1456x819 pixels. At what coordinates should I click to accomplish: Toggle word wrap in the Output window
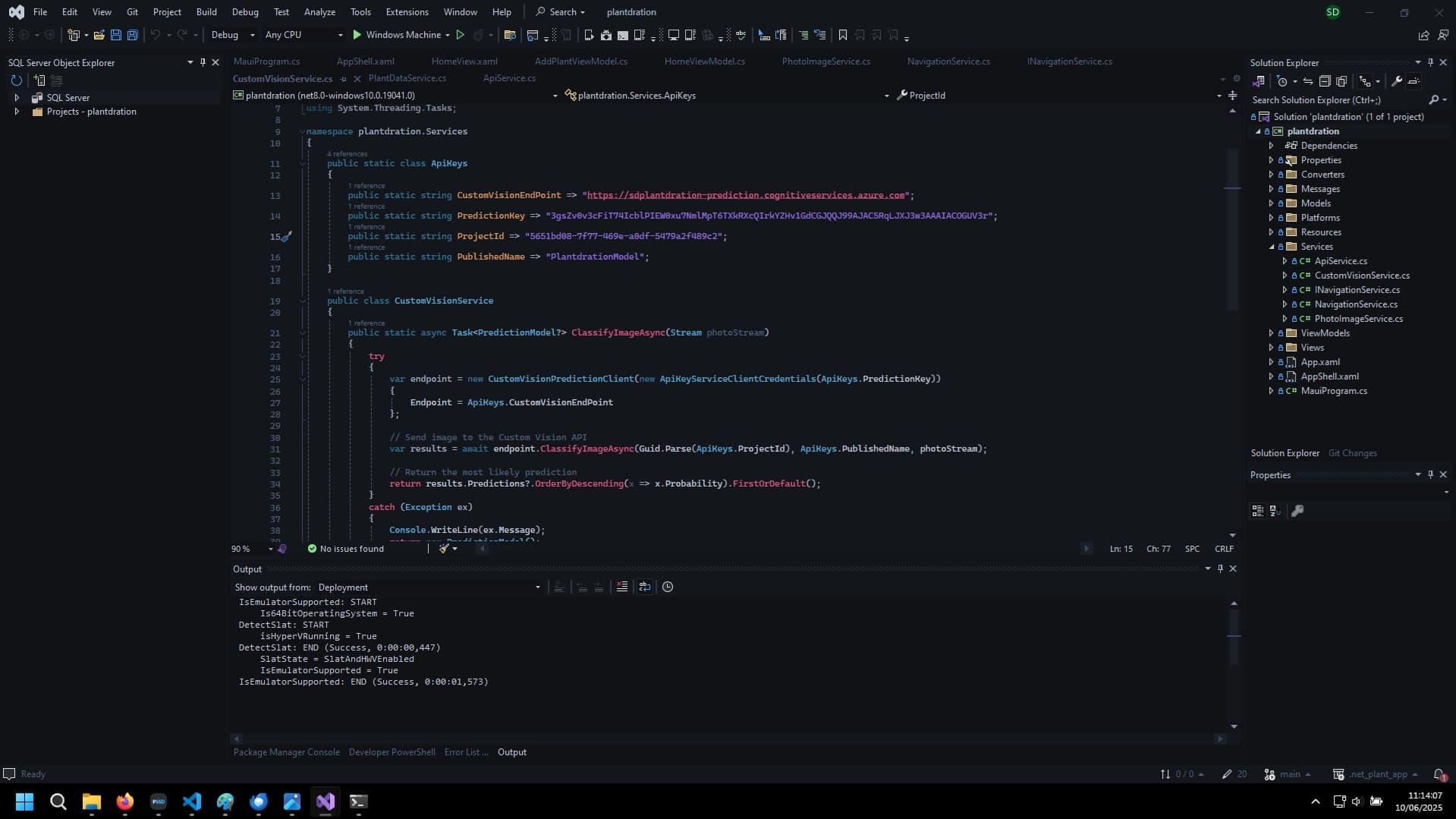(x=645, y=587)
